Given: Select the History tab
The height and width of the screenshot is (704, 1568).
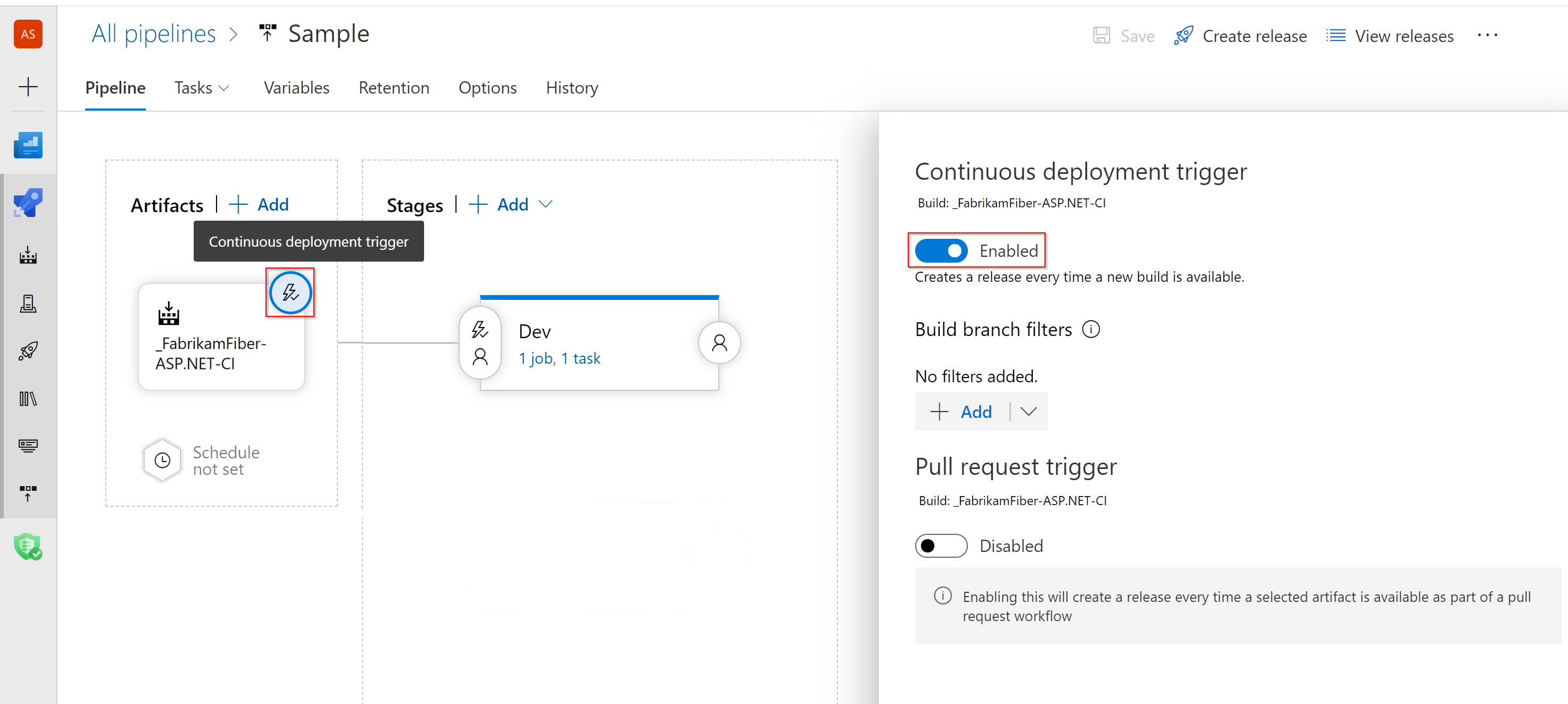Looking at the screenshot, I should [x=572, y=88].
